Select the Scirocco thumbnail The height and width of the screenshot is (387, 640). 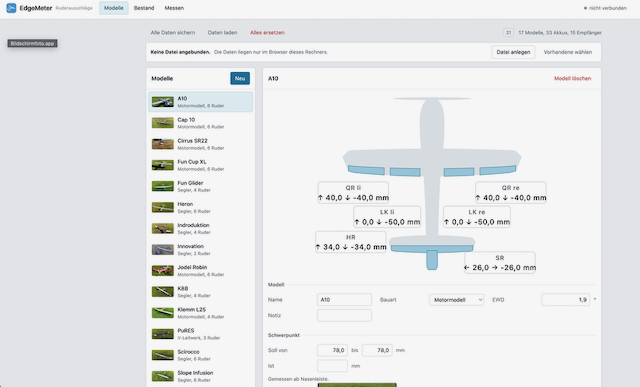[162, 355]
